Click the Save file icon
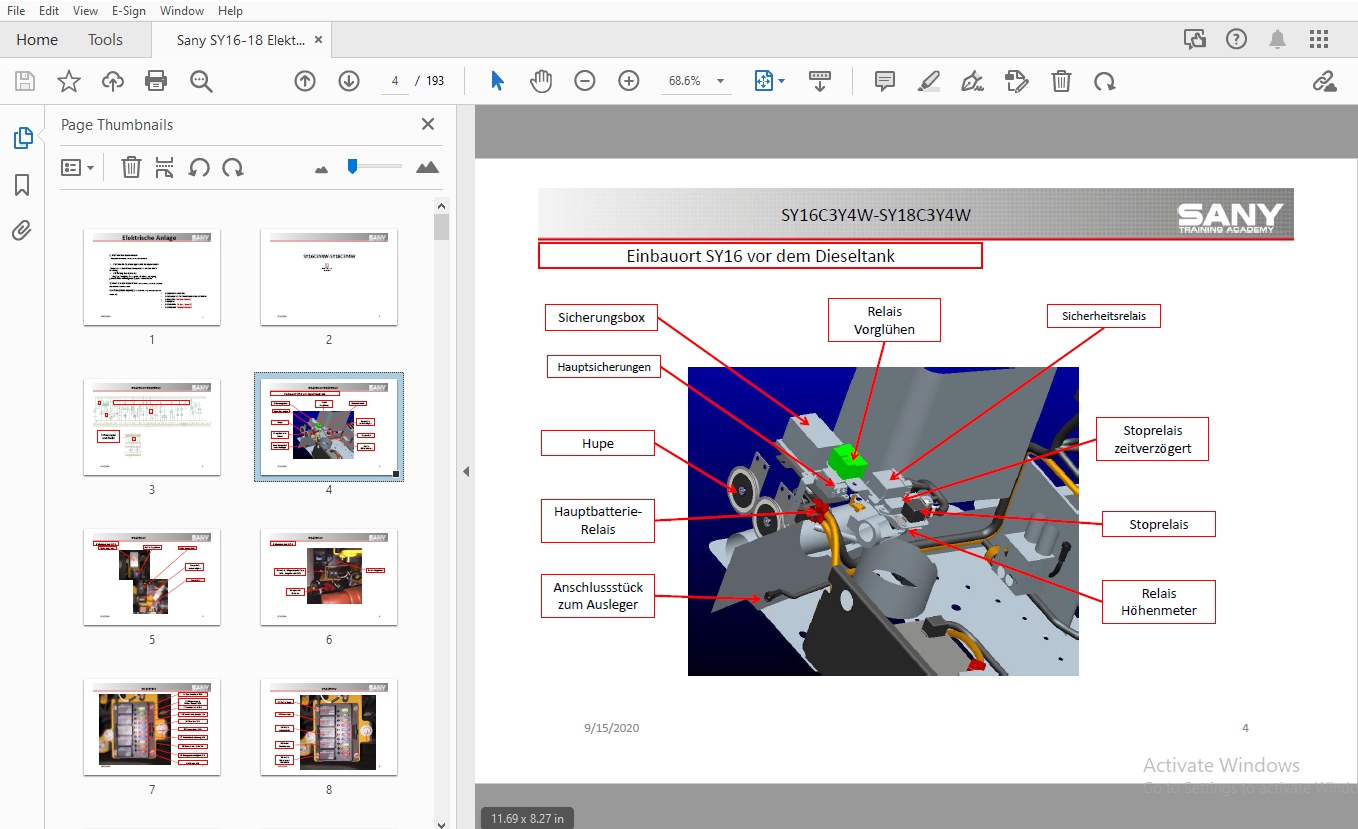 click(x=25, y=81)
